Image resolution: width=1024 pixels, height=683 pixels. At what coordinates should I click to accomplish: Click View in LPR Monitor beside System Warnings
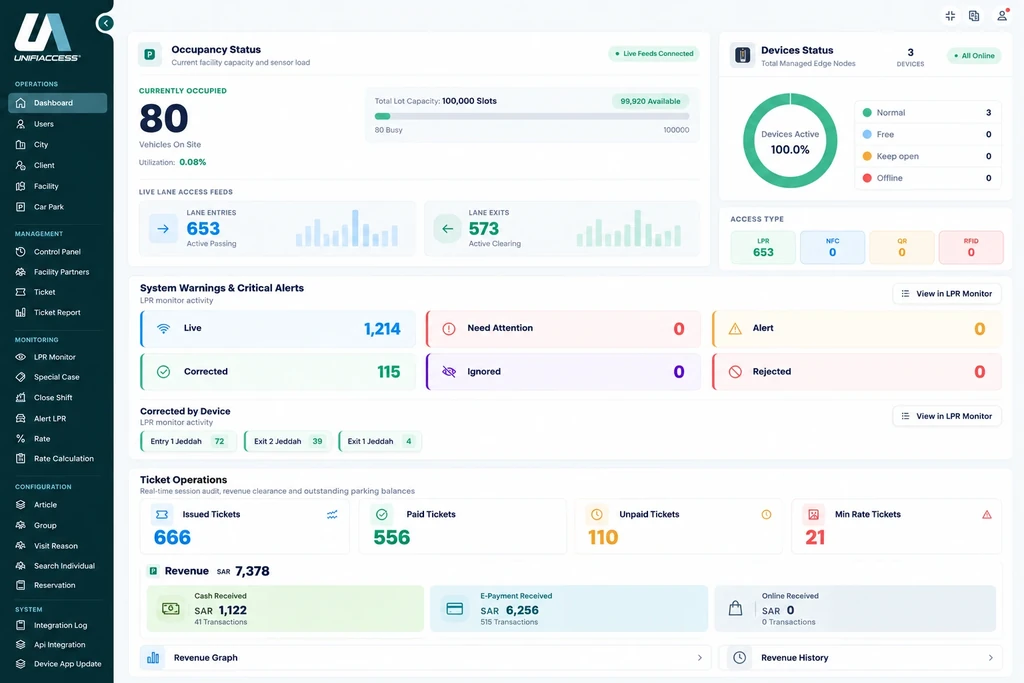[x=947, y=294]
